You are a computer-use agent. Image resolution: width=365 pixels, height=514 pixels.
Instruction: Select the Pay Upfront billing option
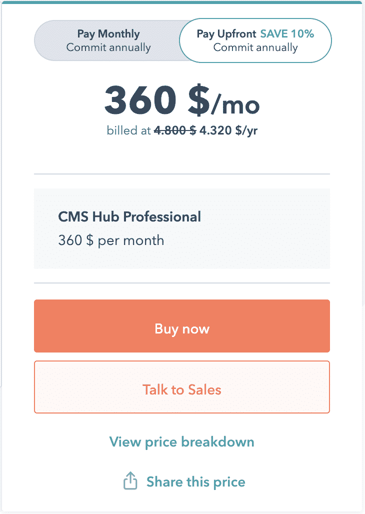click(x=255, y=41)
